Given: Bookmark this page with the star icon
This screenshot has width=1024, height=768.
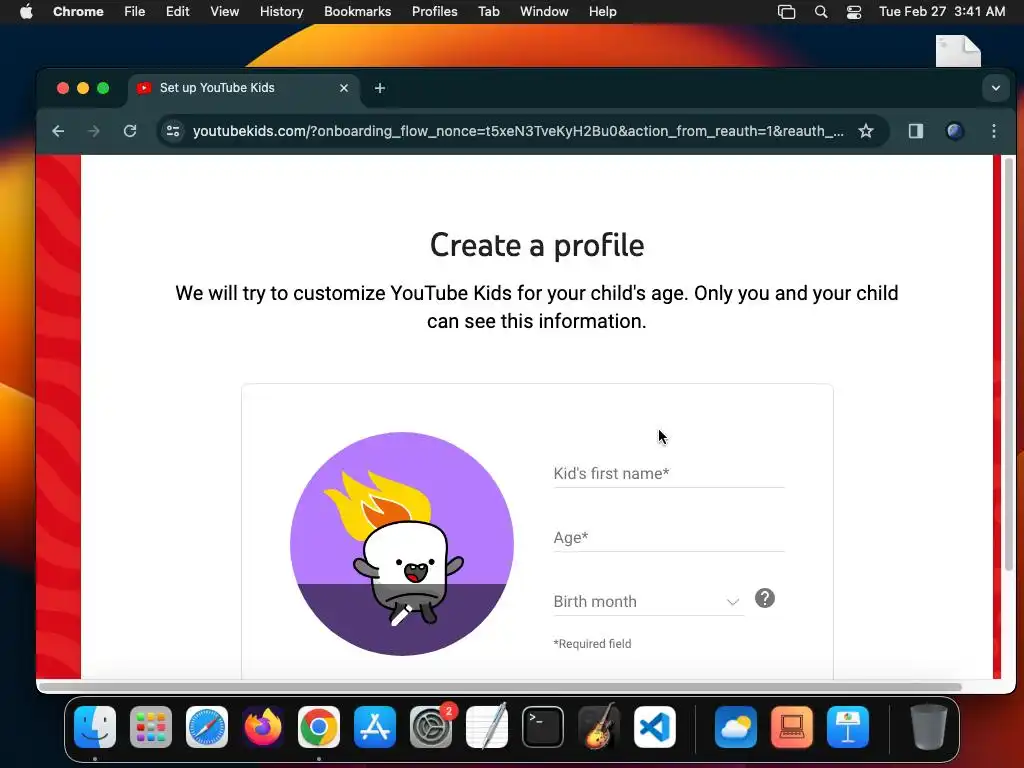Looking at the screenshot, I should click(x=866, y=131).
